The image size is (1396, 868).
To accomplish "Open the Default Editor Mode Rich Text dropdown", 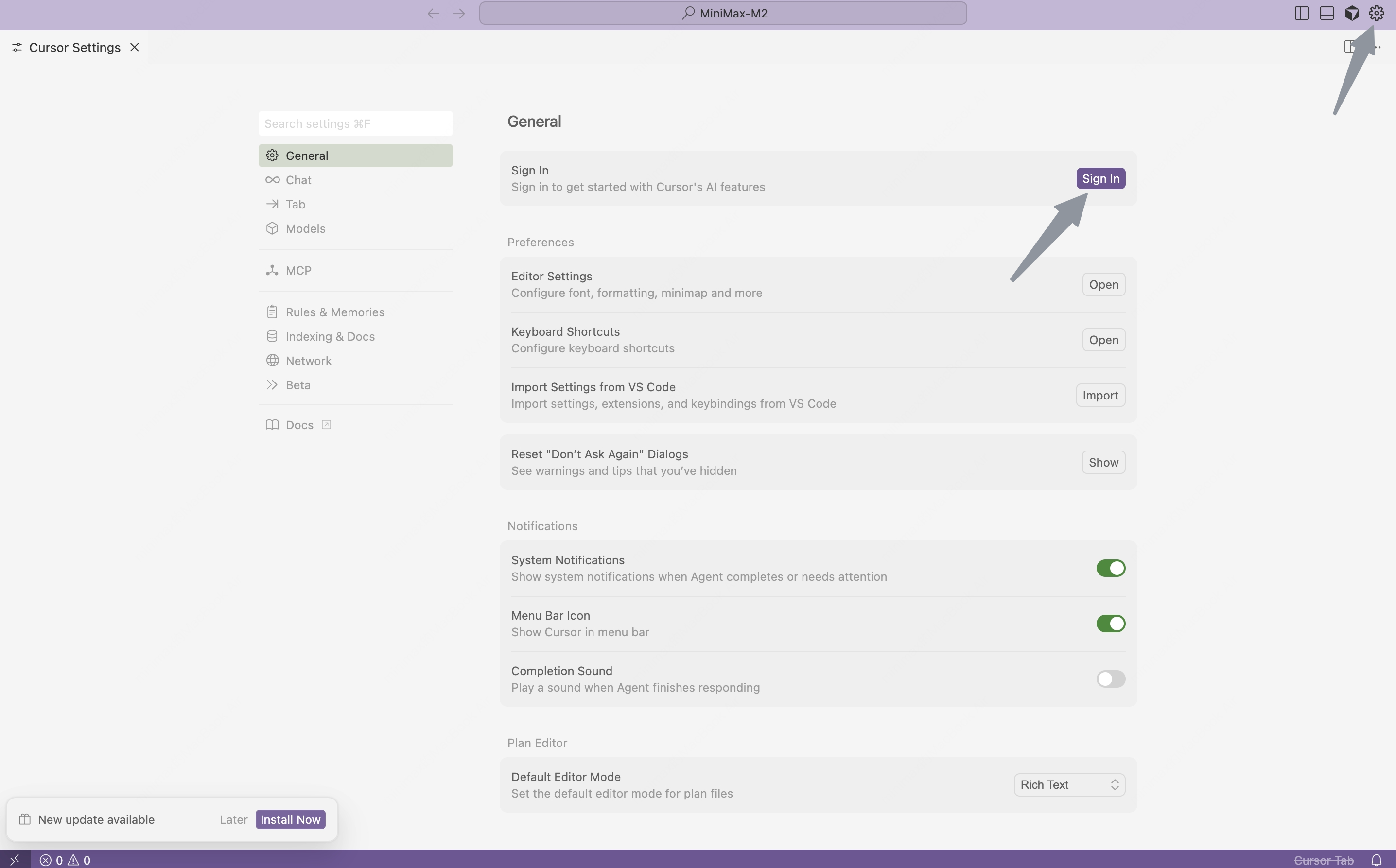I will 1069,785.
